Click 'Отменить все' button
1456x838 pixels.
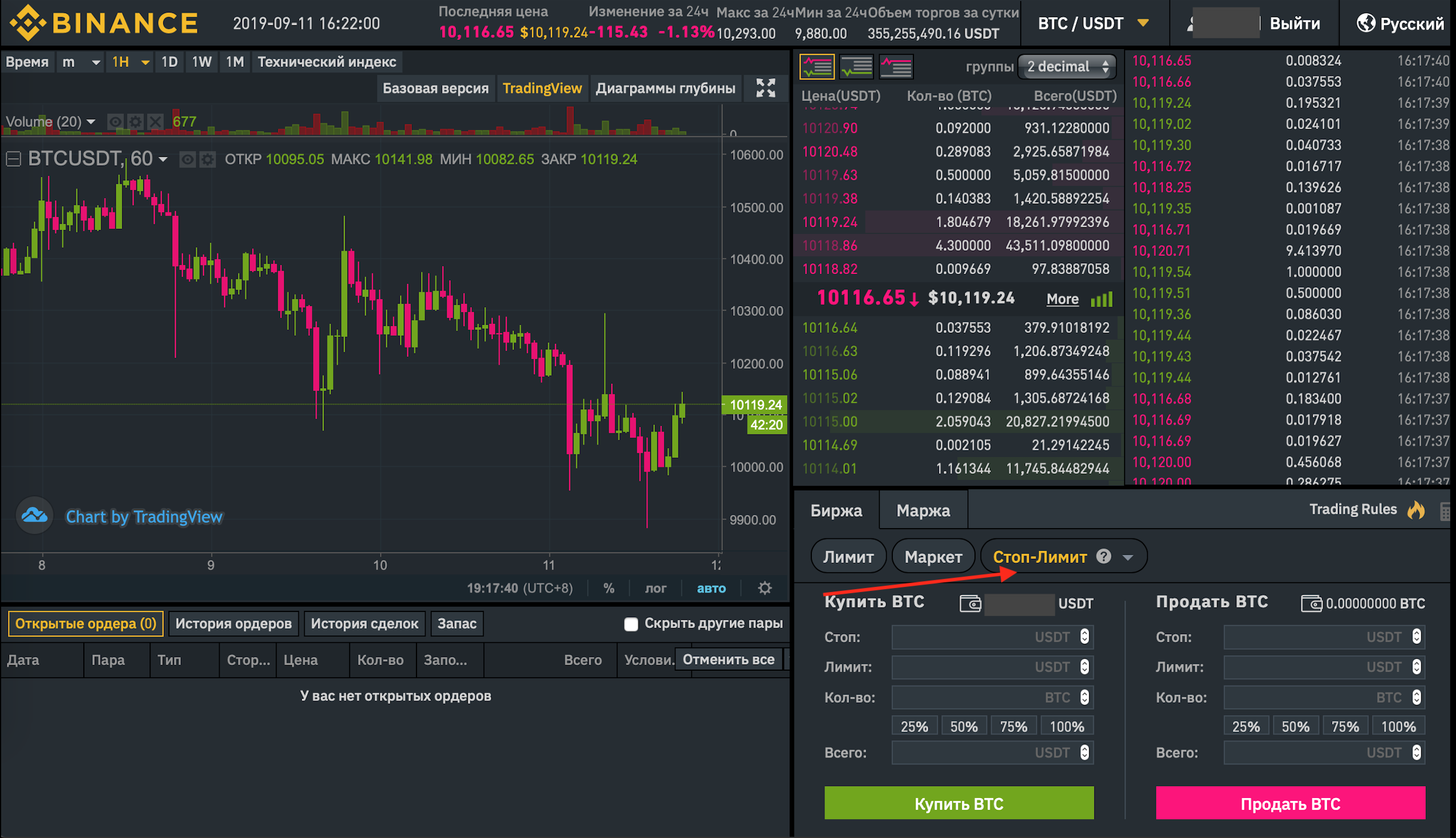pyautogui.click(x=729, y=659)
